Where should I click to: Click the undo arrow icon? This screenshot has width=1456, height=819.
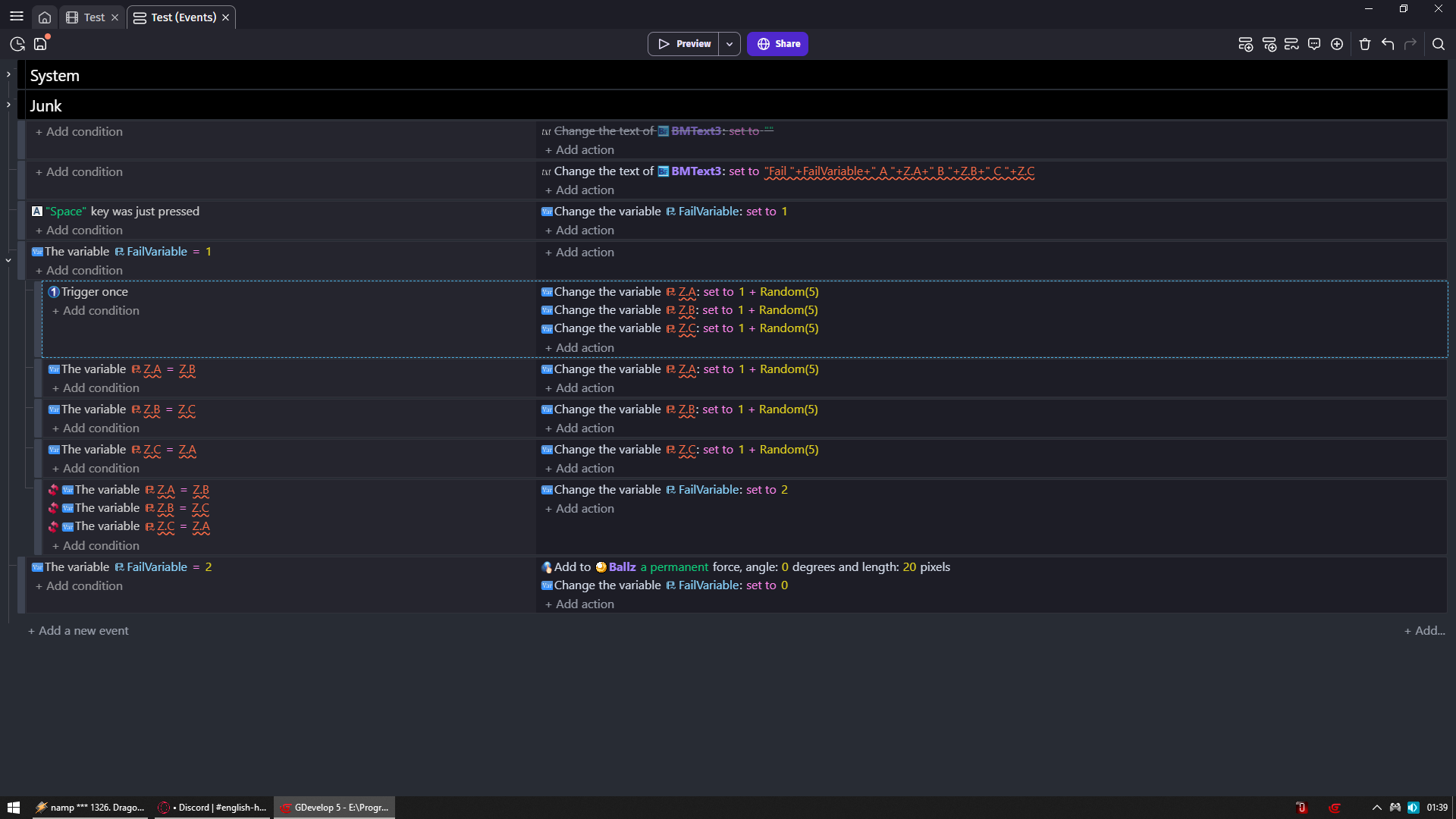click(x=1388, y=44)
